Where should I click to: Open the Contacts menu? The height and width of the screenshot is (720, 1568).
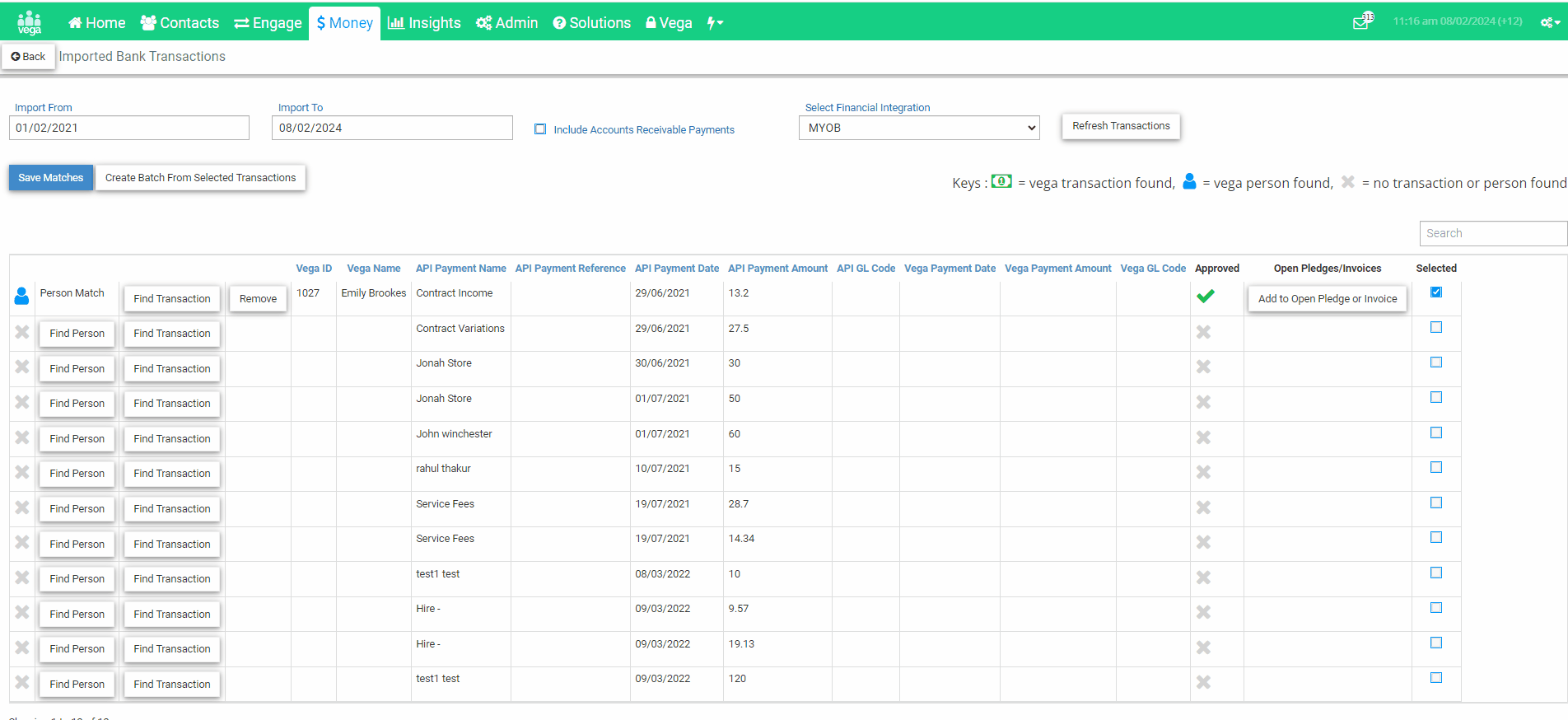[x=180, y=23]
